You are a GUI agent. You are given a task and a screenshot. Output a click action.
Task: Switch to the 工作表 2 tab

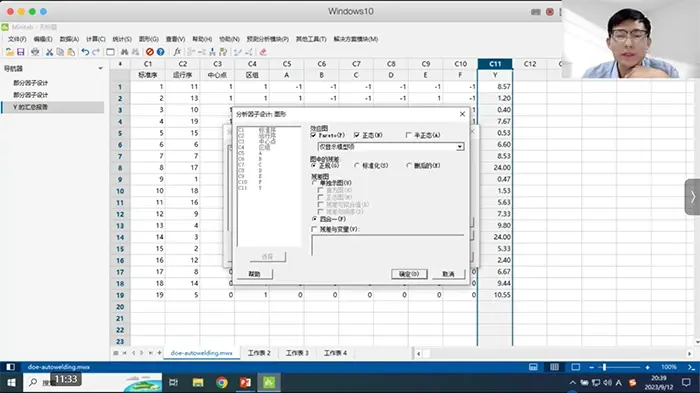coord(259,353)
